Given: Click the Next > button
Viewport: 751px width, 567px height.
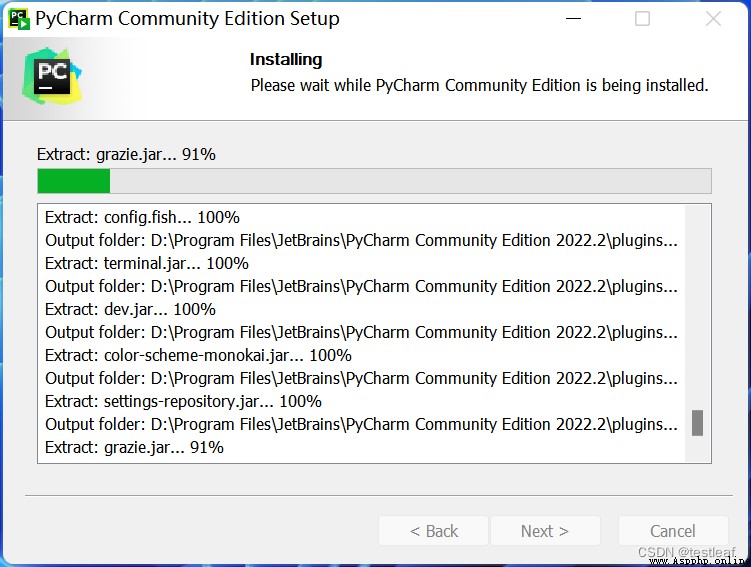Looking at the screenshot, I should point(545,531).
